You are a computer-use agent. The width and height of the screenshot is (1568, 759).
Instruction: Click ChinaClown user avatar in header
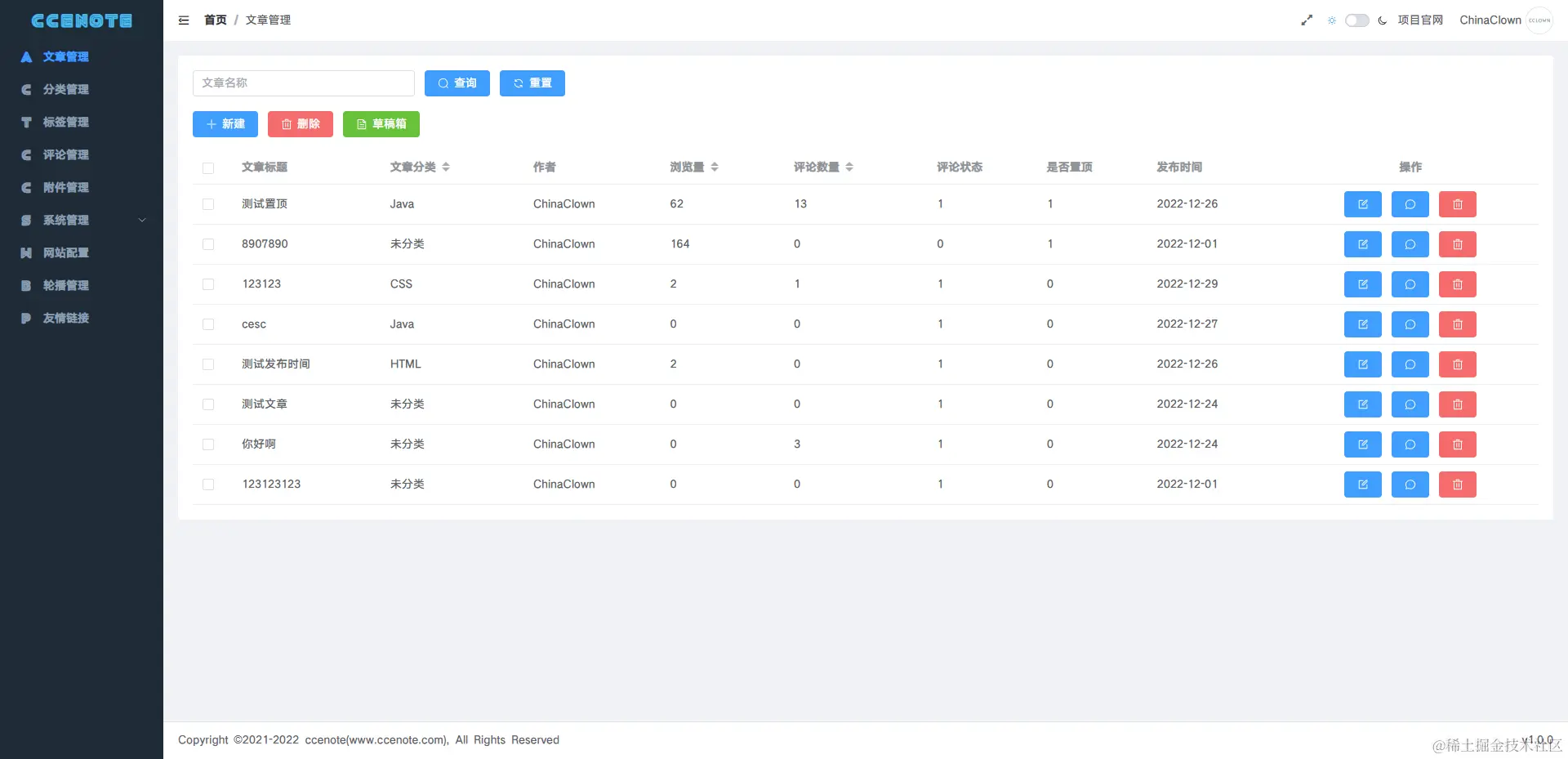[1539, 20]
